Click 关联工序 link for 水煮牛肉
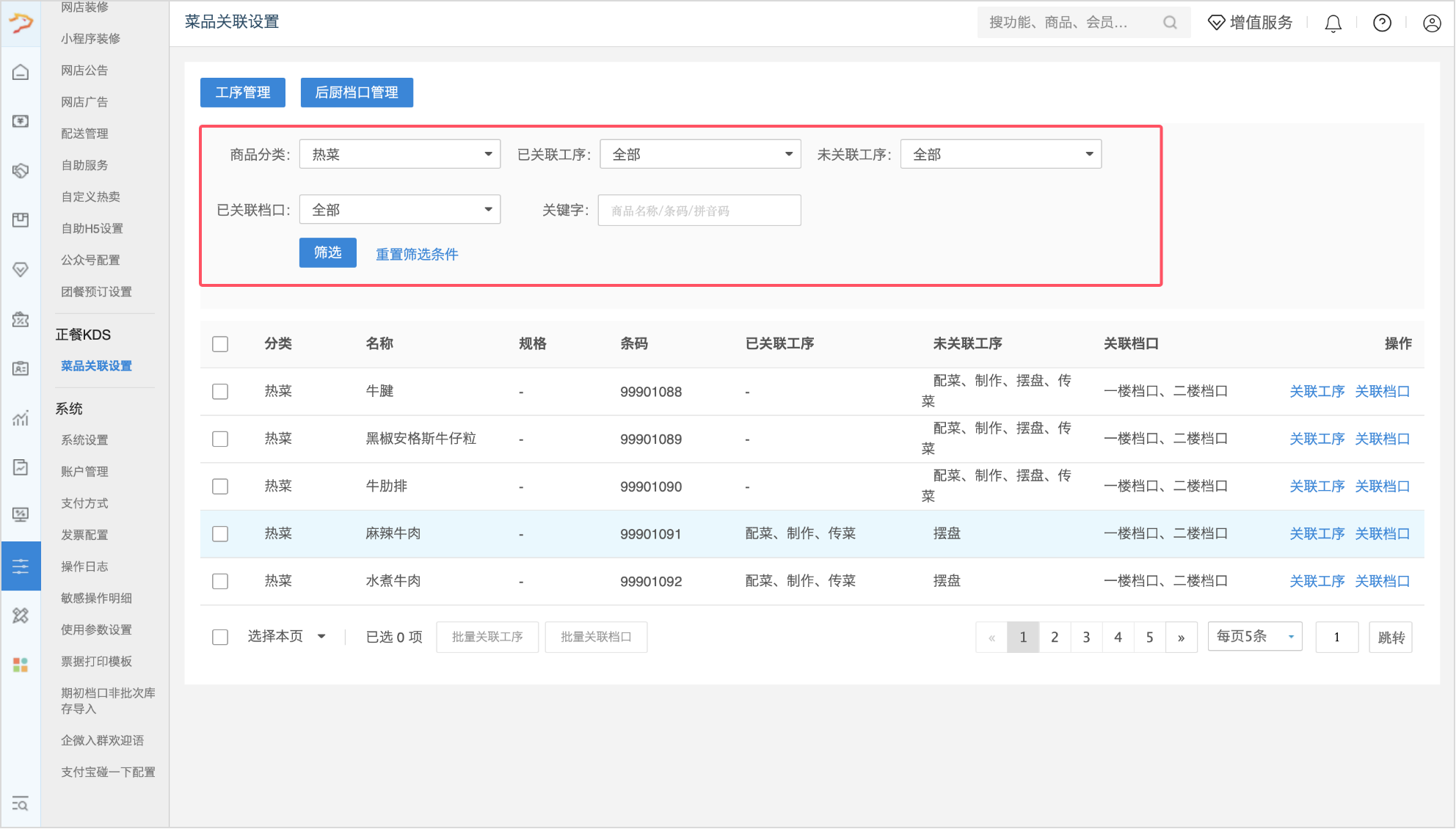Screen dimensions: 1456x829 [1317, 581]
